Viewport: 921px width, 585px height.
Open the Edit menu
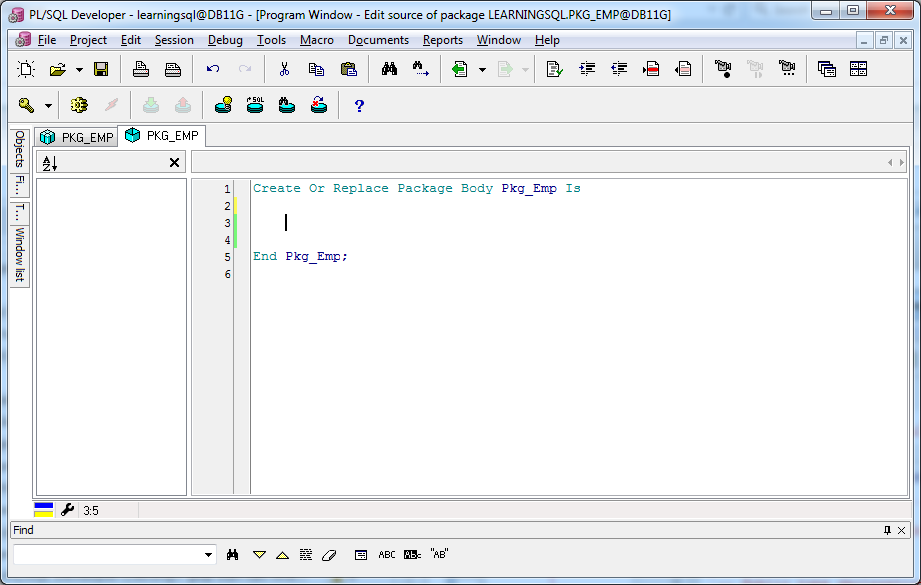130,40
